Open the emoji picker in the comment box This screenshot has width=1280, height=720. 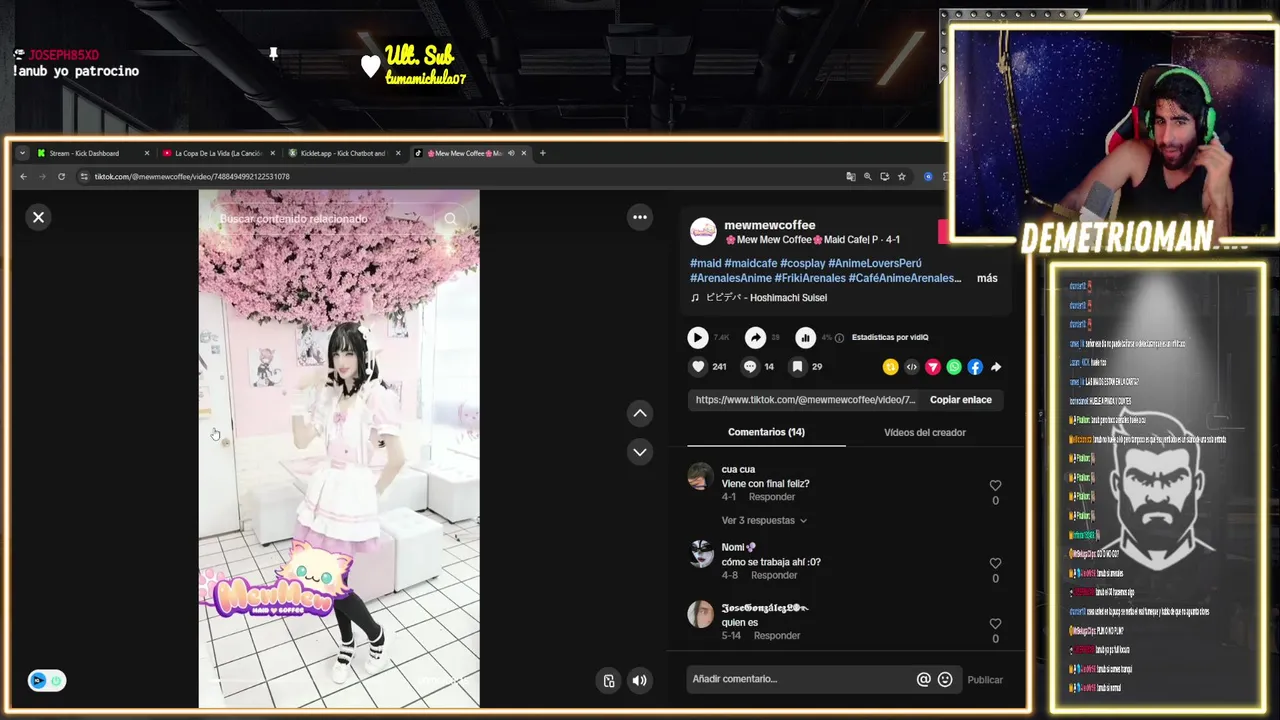[945, 679]
